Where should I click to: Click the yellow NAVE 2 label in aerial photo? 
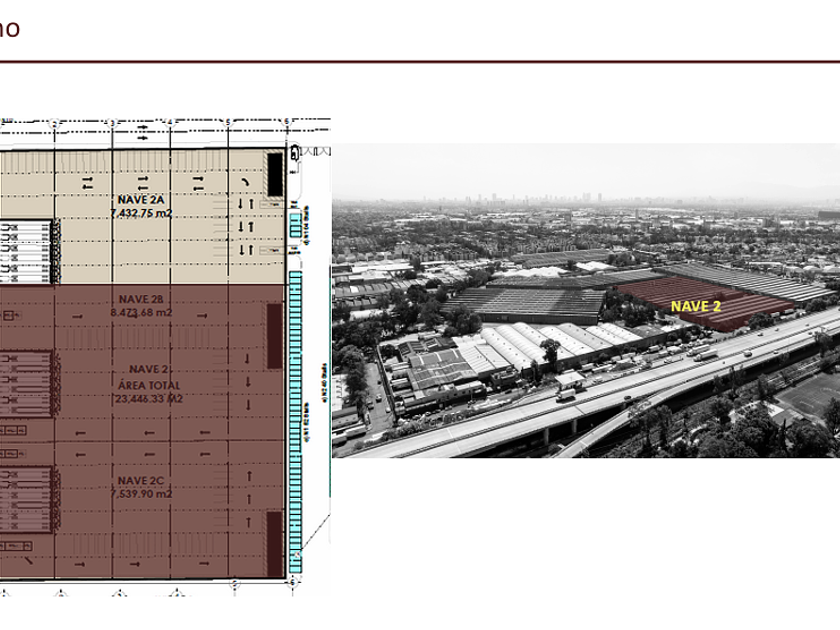click(696, 306)
